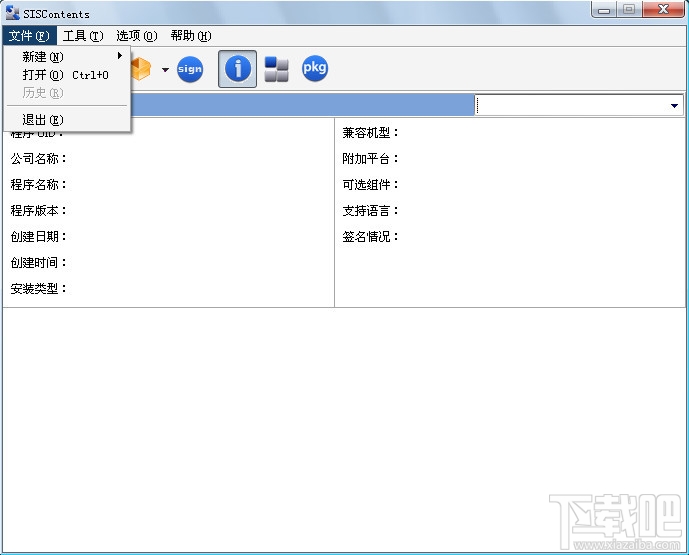Viewport: 689px width, 555px height.
Task: Select the blue info toolbar button
Action: [237, 69]
